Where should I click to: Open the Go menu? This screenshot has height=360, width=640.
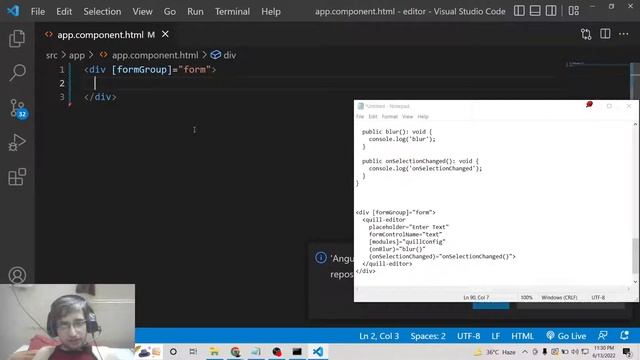(x=170, y=11)
